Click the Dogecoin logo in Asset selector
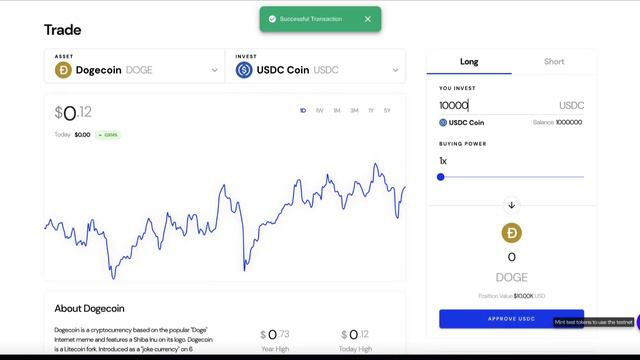 tap(63, 70)
